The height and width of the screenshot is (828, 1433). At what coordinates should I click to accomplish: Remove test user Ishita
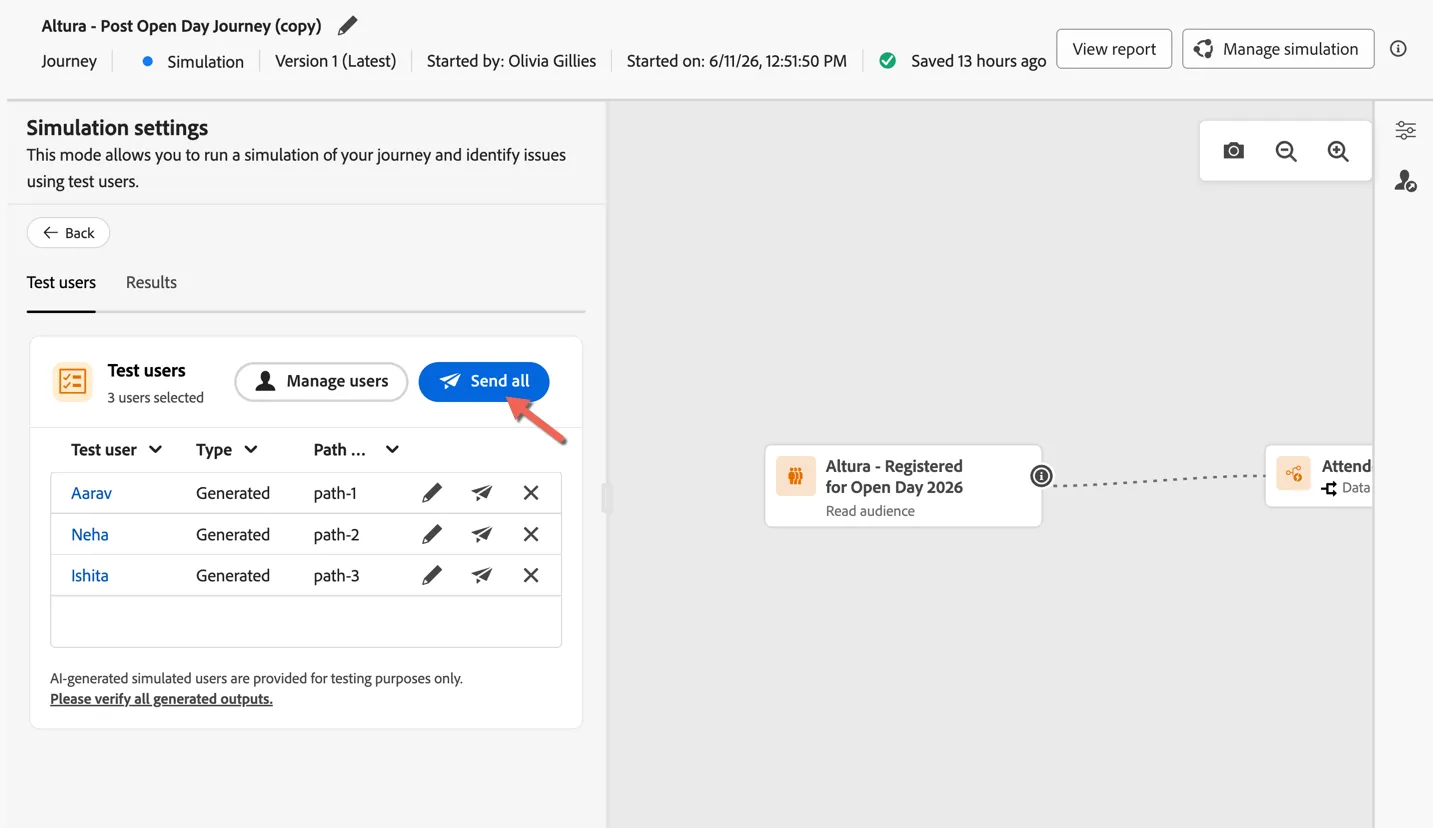point(531,575)
